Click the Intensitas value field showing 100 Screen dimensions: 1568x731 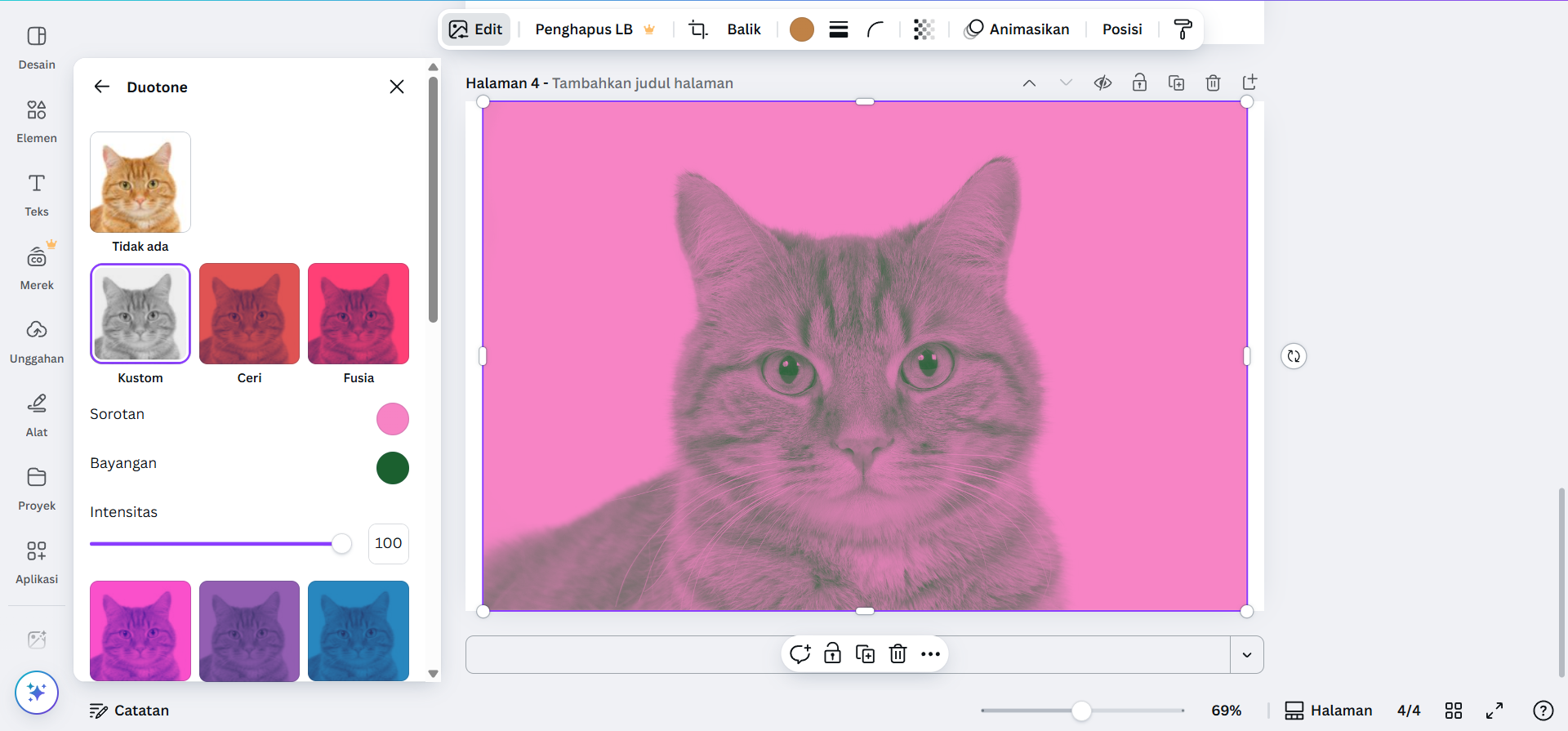(x=388, y=543)
